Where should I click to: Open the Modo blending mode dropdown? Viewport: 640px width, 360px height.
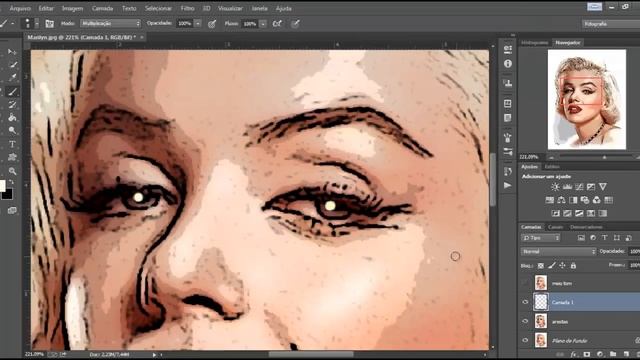click(110, 24)
